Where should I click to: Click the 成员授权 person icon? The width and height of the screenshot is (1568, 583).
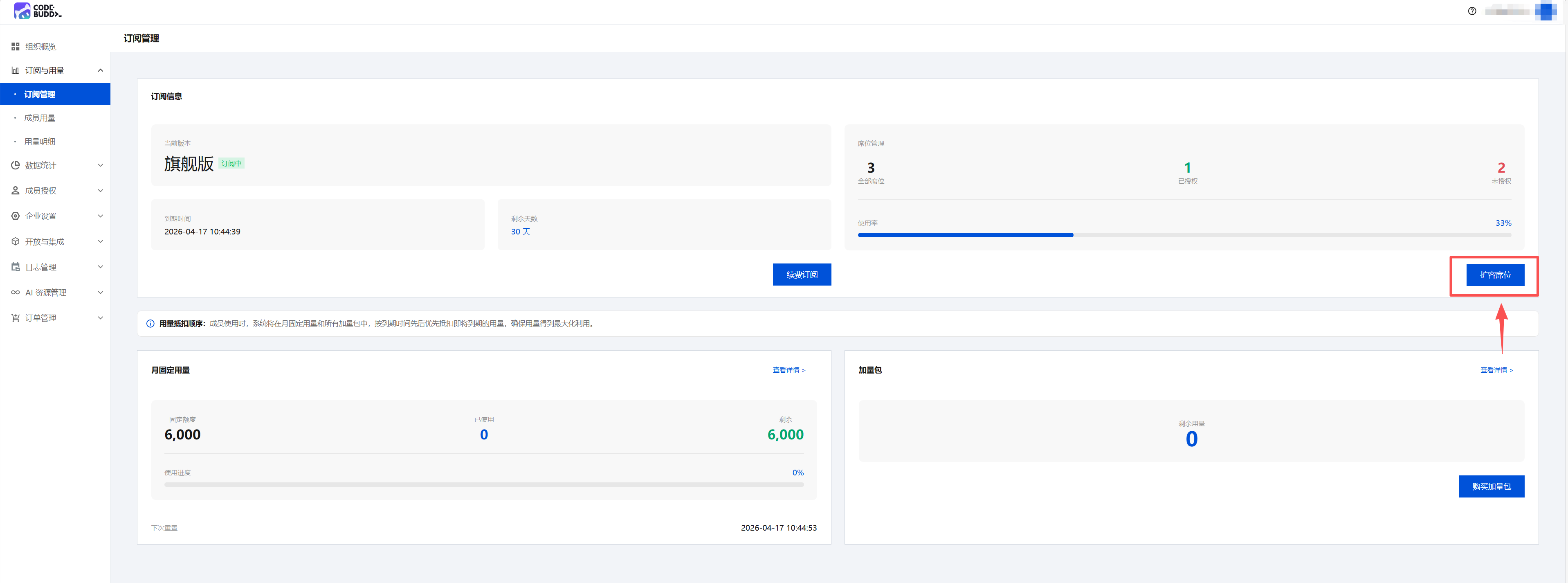click(x=15, y=191)
